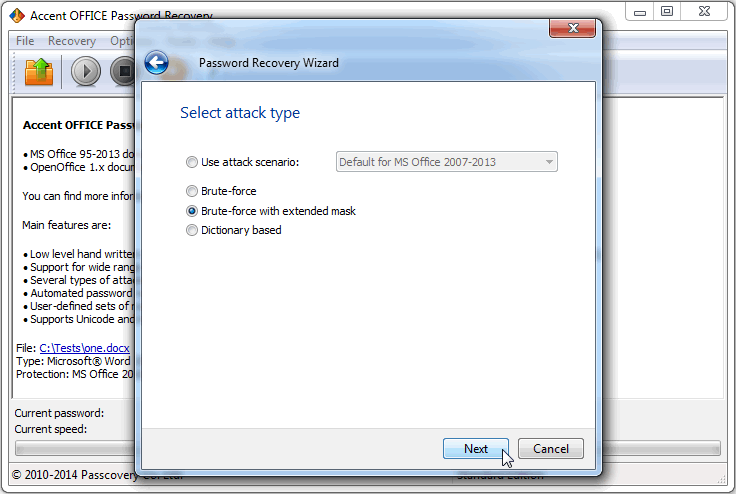Click the Next button
Viewport: 736px width, 494px height.
[476, 449]
